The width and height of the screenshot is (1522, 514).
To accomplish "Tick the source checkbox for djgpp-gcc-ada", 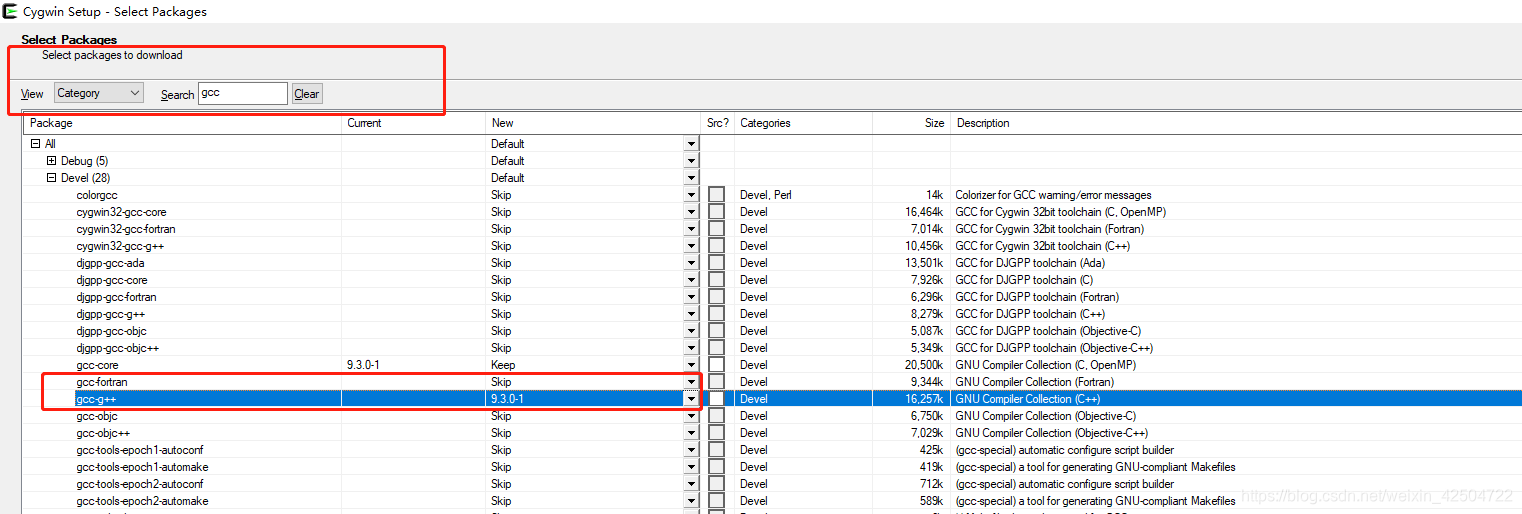I will [x=716, y=263].
